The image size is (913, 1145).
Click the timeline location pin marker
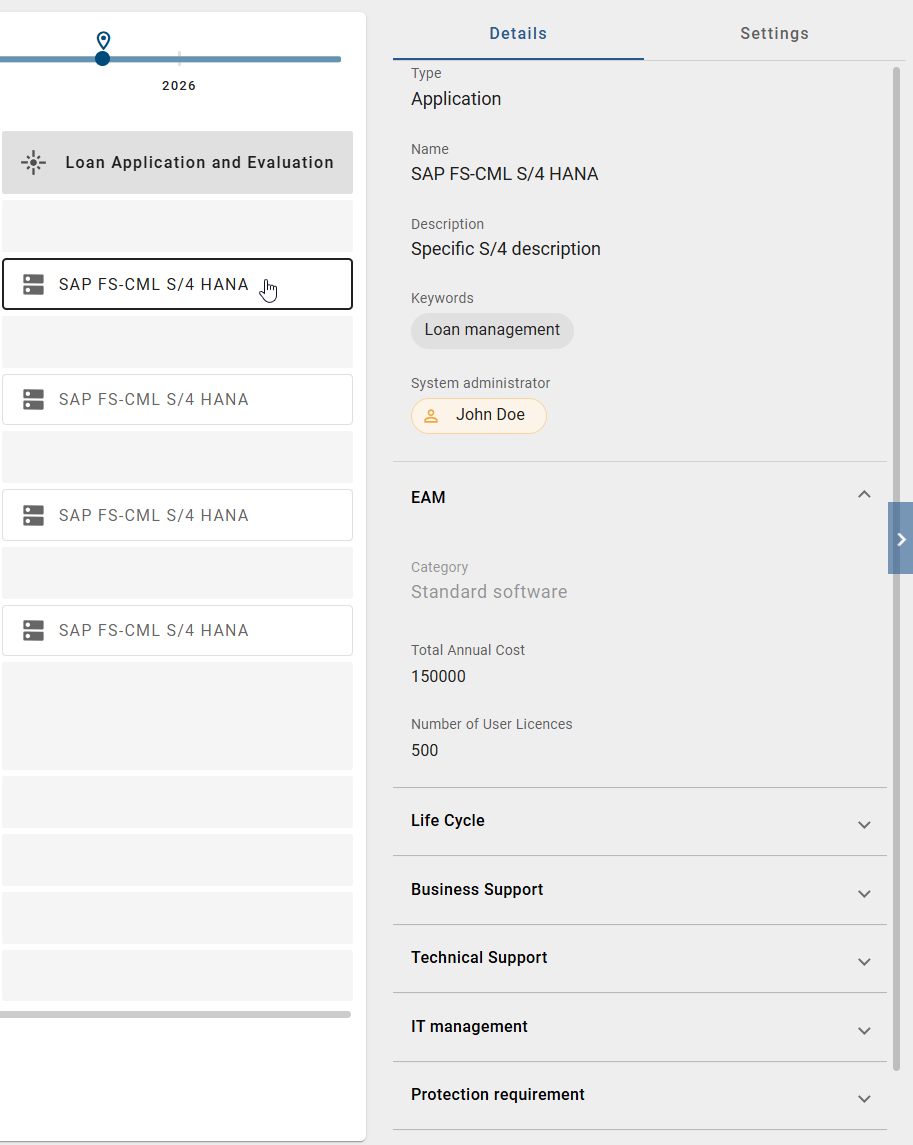coord(104,39)
